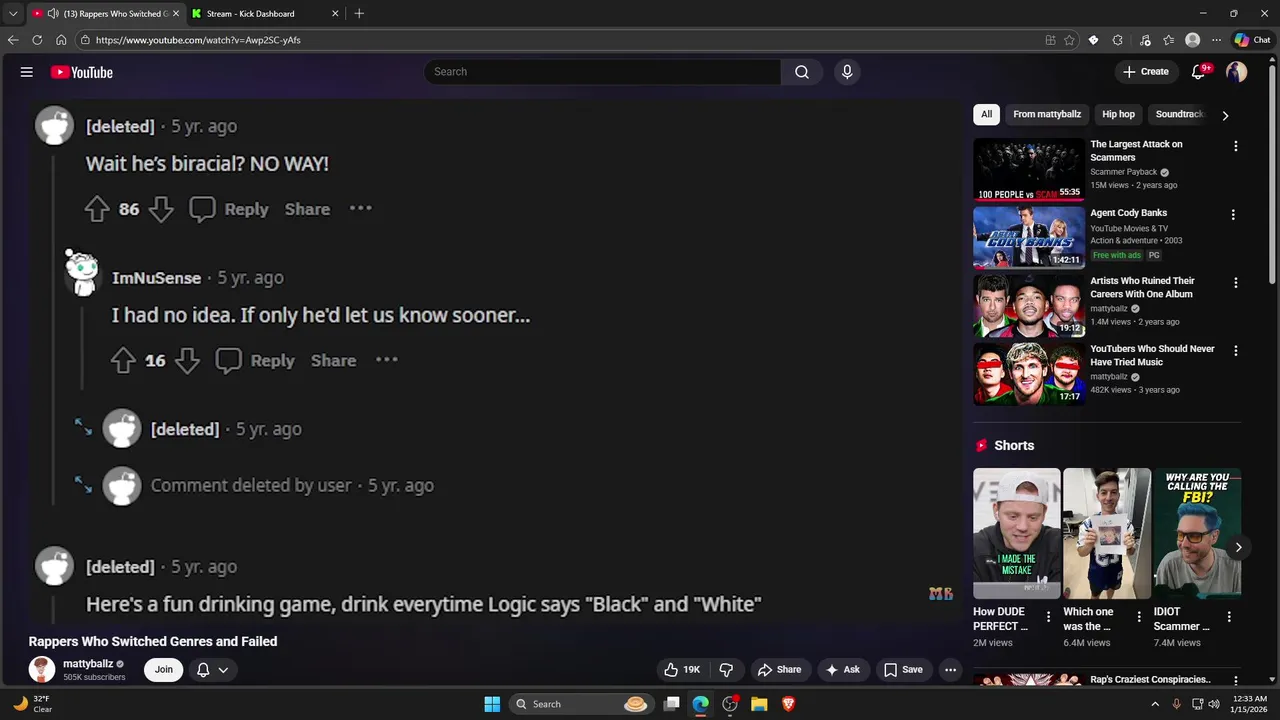The image size is (1280, 720).
Task: Open options for Agent Cody Banks video
Action: click(x=1233, y=215)
